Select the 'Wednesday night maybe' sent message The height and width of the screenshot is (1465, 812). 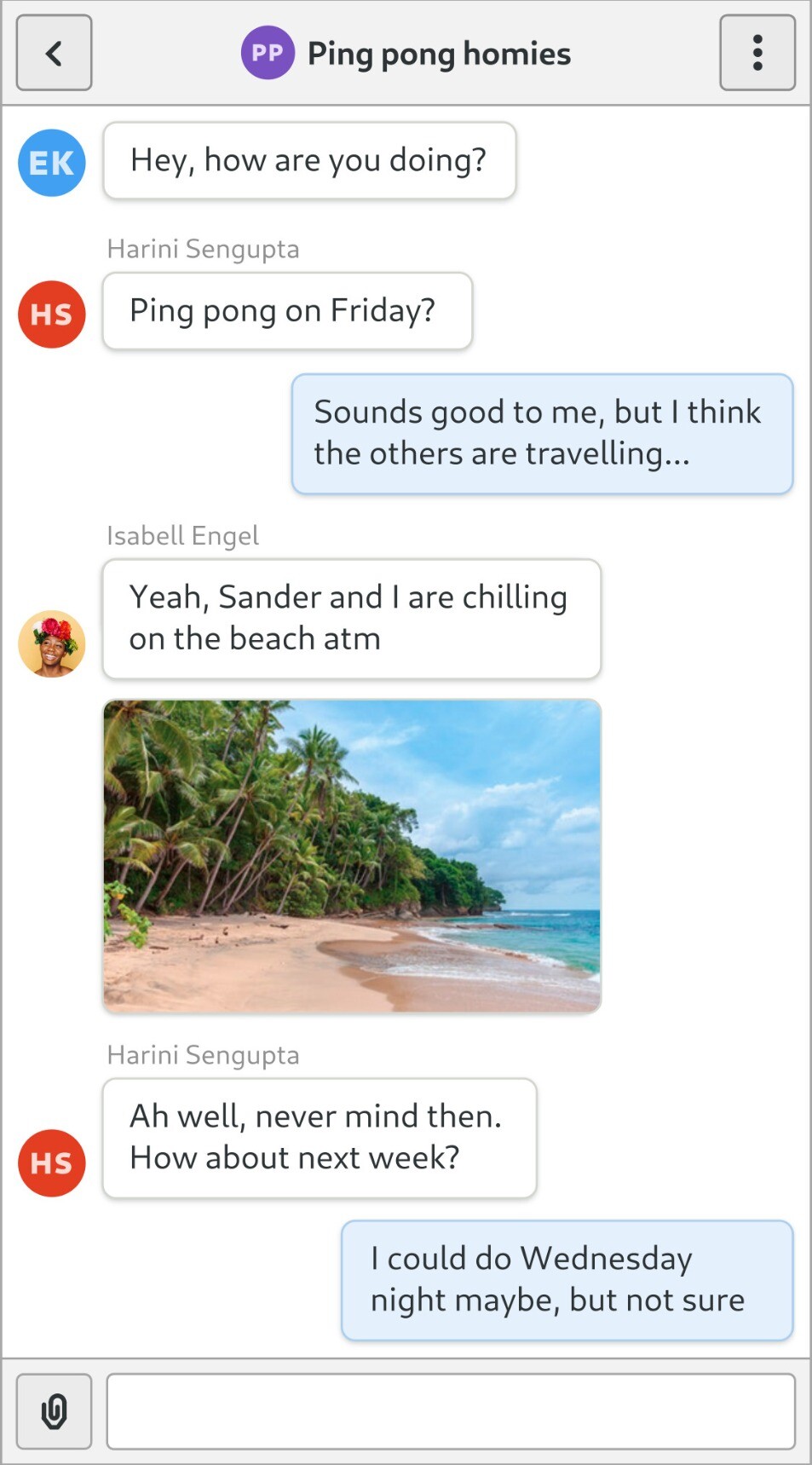coord(567,1280)
